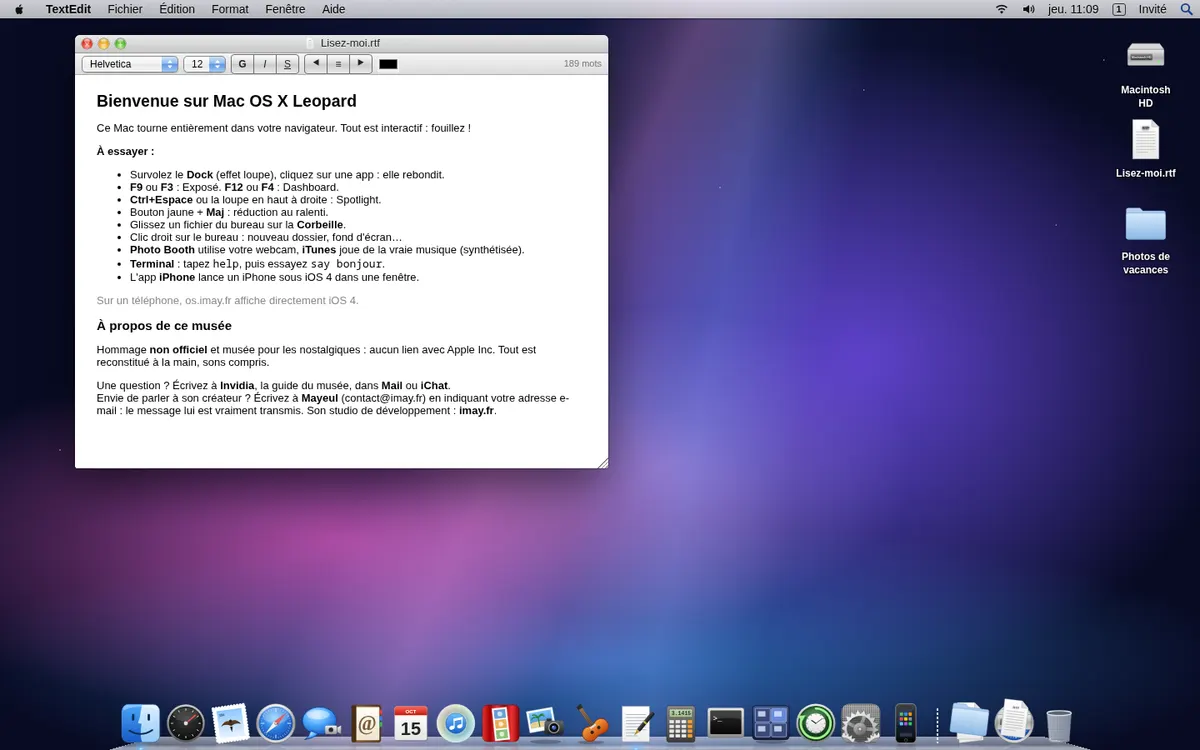Open the Fenêtre menu
1200x750 pixels.
286,9
